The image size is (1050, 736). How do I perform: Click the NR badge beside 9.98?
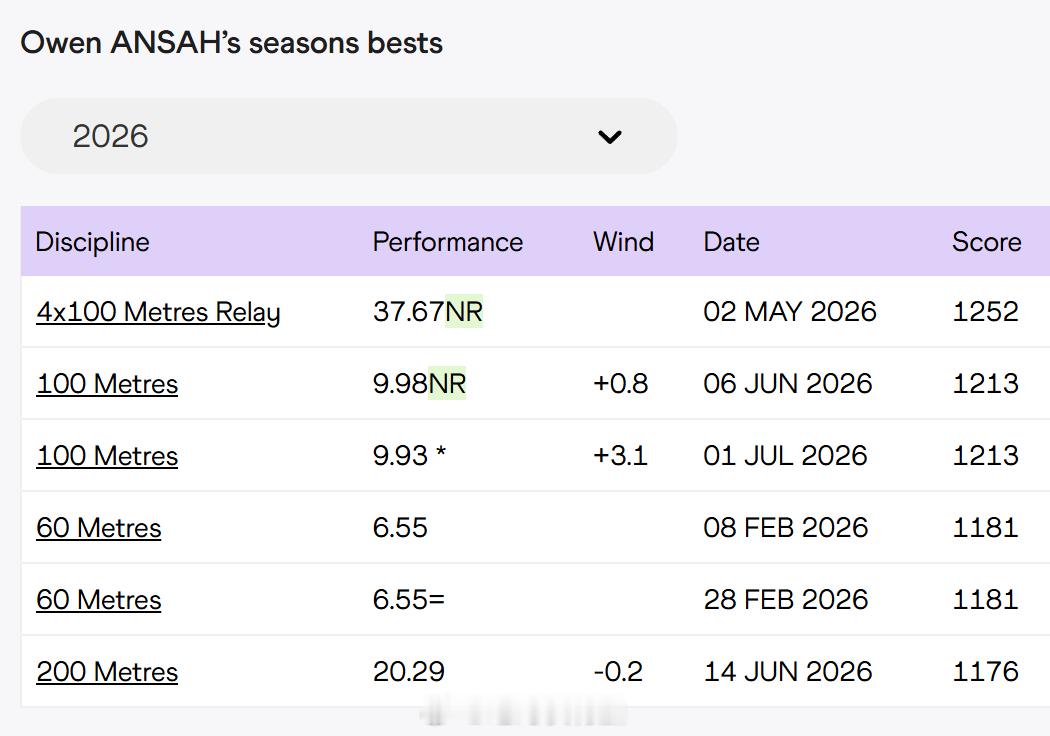point(447,384)
